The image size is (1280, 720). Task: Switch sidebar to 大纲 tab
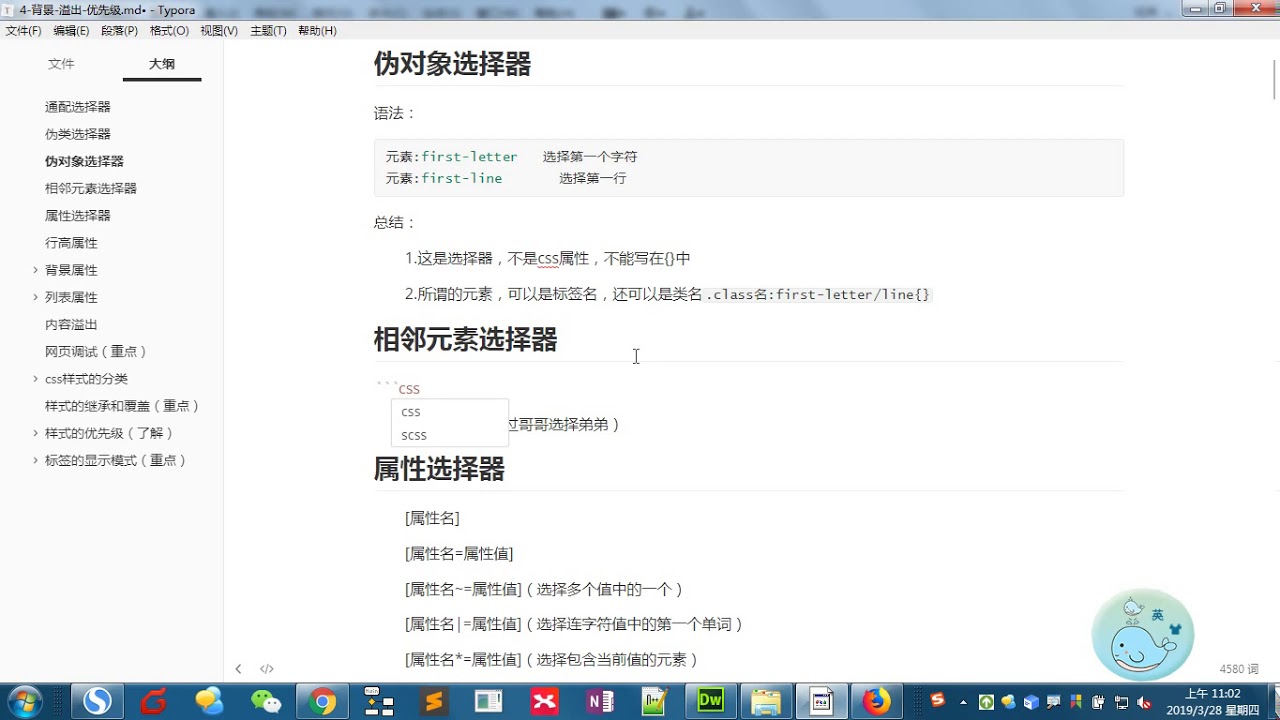point(162,64)
